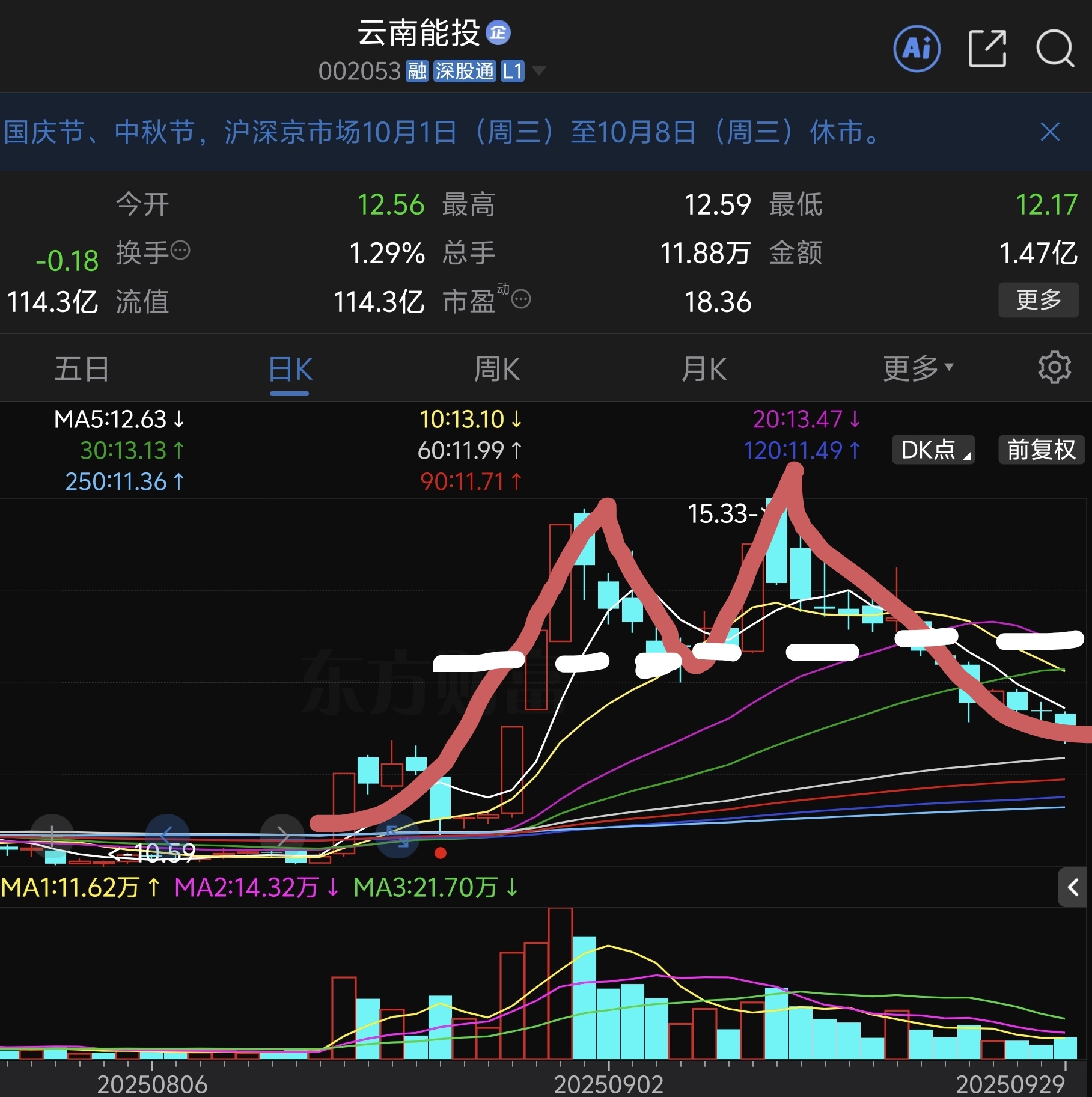This screenshot has width=1092, height=1097.
Task: Tap the blue 120:11.49 moving average label
Action: 802,450
